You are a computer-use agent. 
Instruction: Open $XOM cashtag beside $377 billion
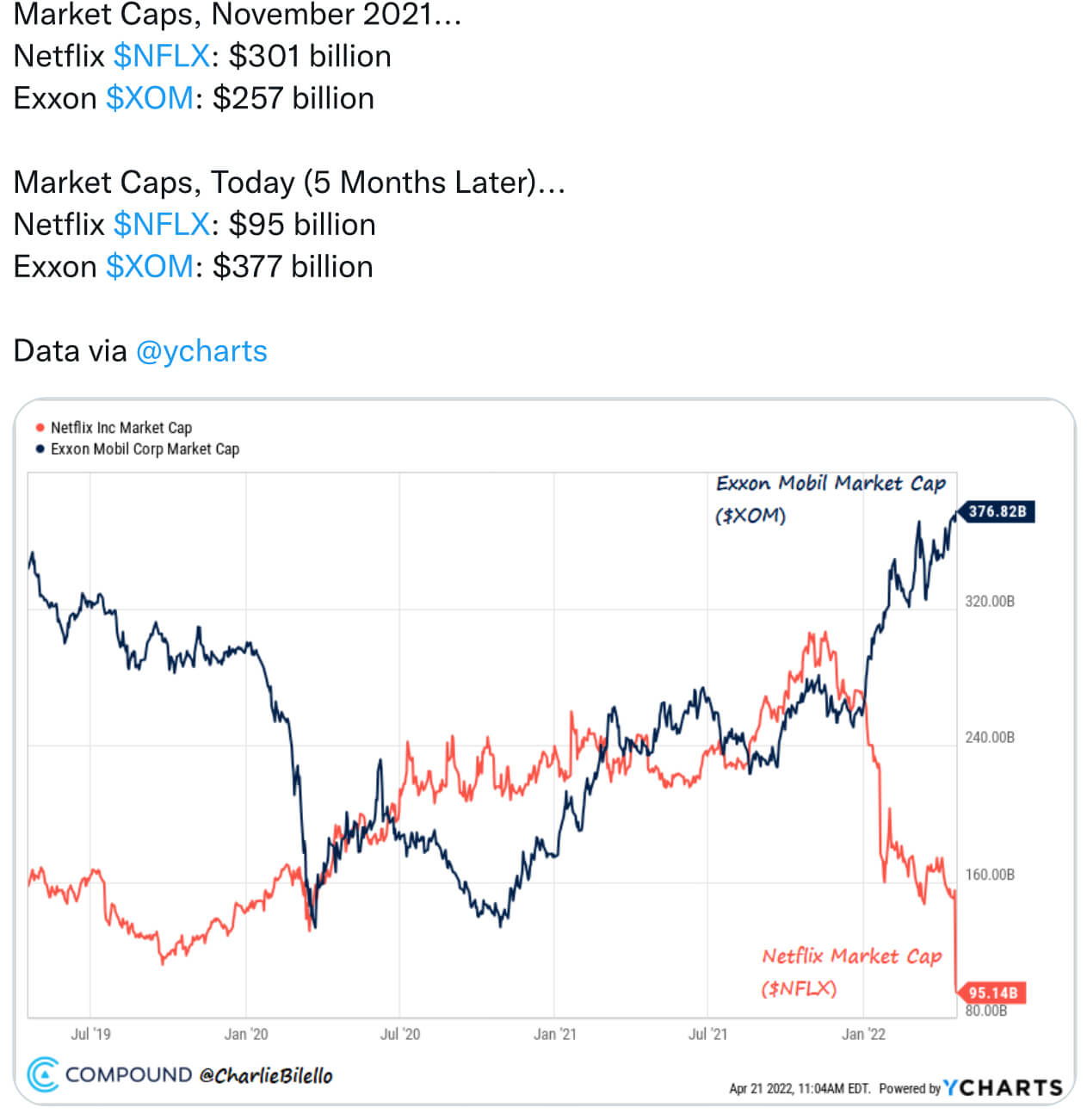(150, 267)
